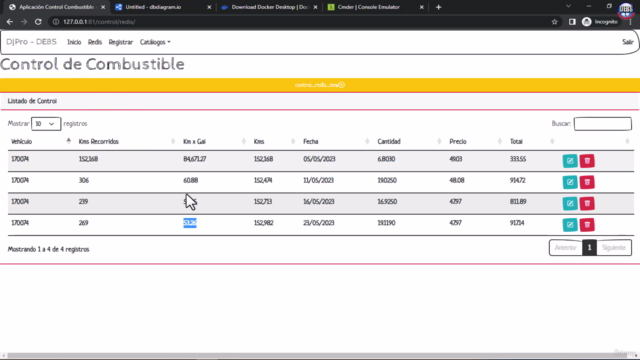Click the Anterior pagination button
Viewport: 640px width, 360px height.
pyautogui.click(x=566, y=248)
